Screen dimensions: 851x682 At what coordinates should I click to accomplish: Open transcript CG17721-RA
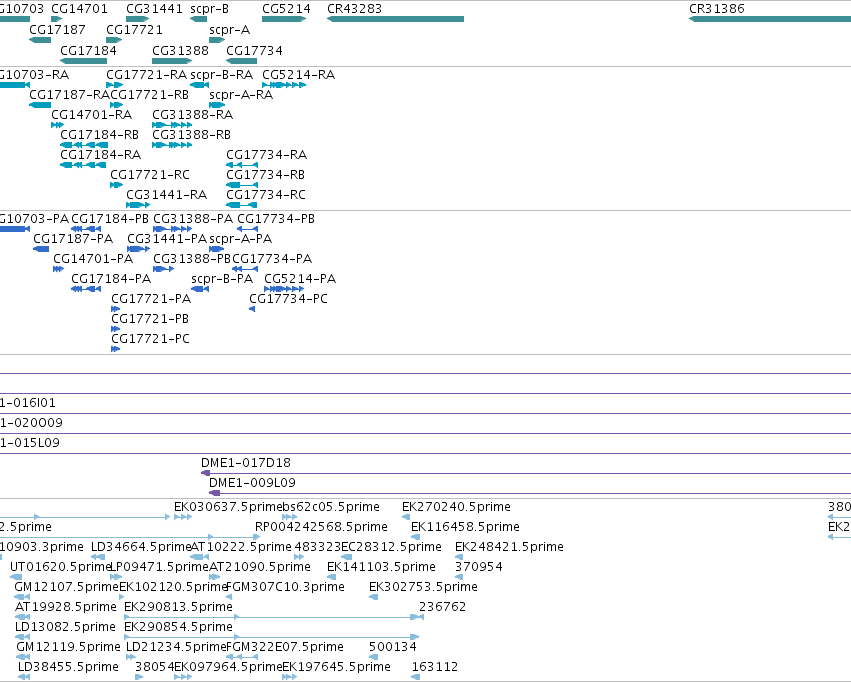(147, 74)
